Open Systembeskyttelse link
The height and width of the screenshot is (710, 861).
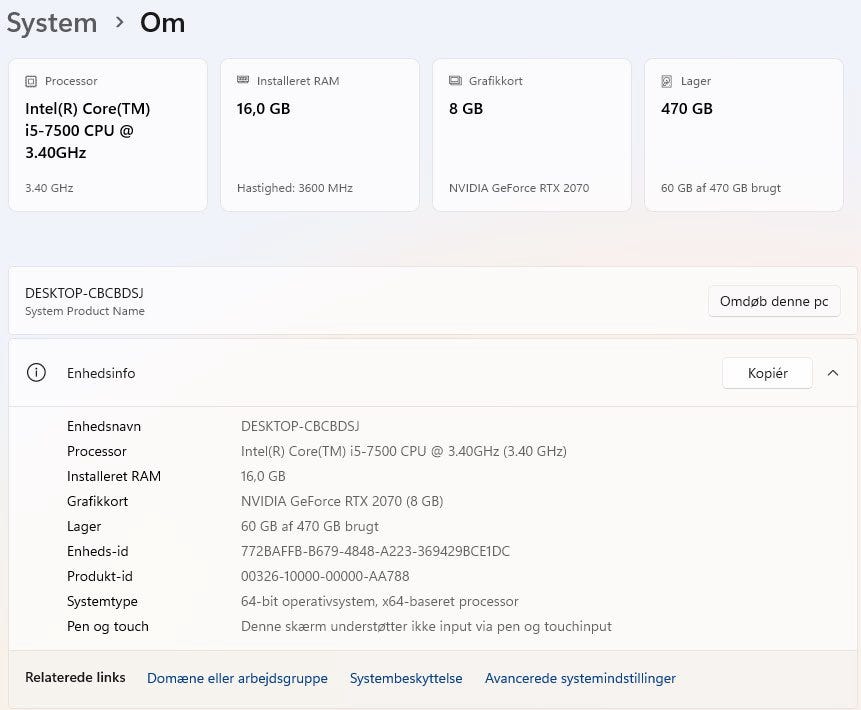coord(406,678)
